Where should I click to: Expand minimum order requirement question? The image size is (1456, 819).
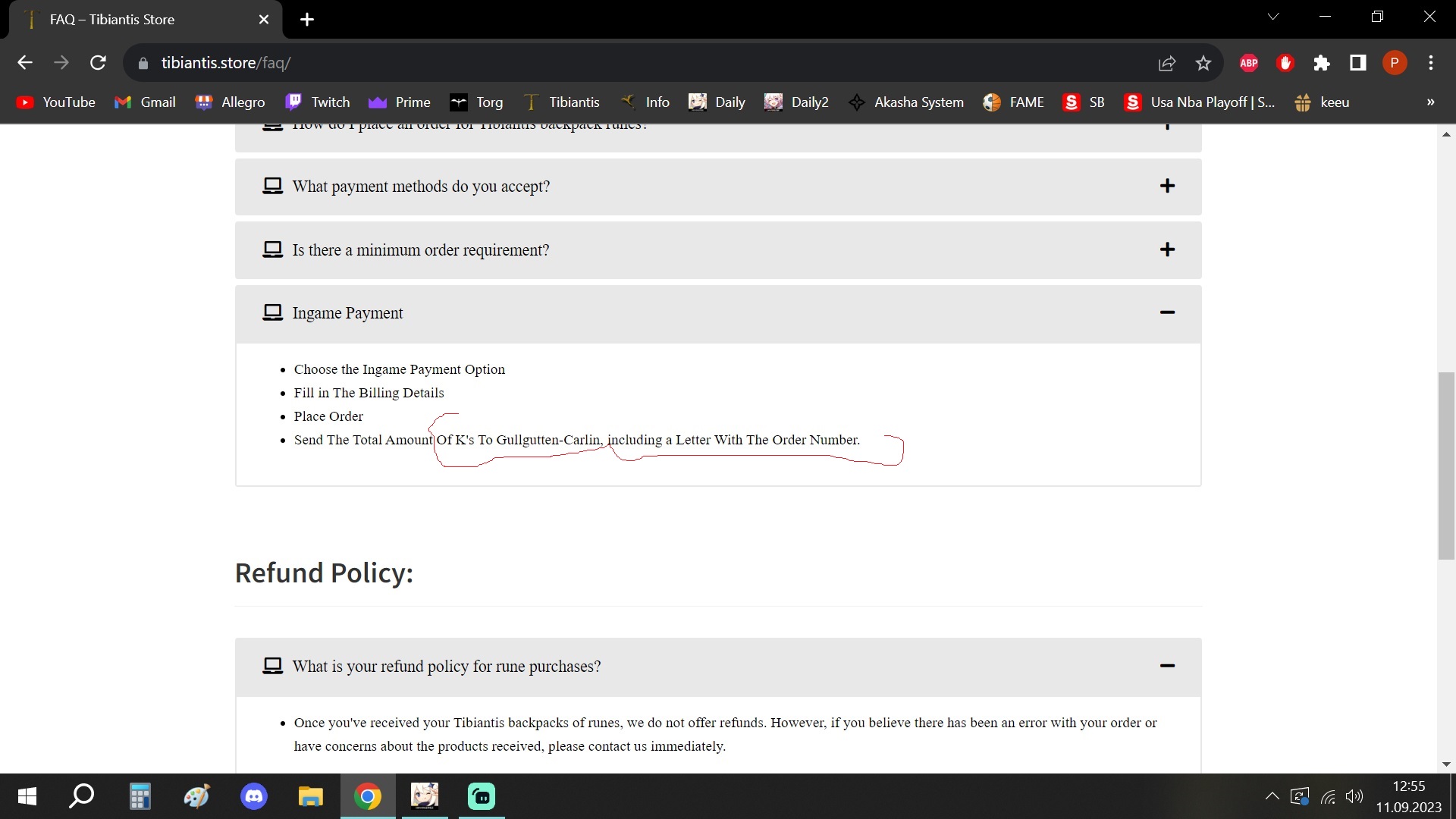[x=1167, y=249]
